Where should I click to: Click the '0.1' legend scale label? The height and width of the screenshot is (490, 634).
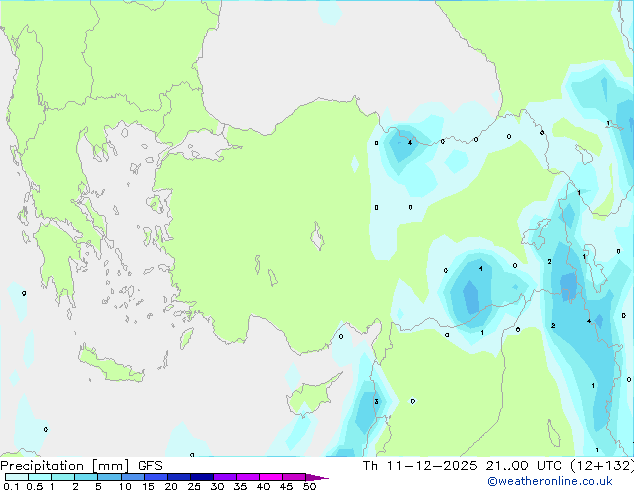11,486
